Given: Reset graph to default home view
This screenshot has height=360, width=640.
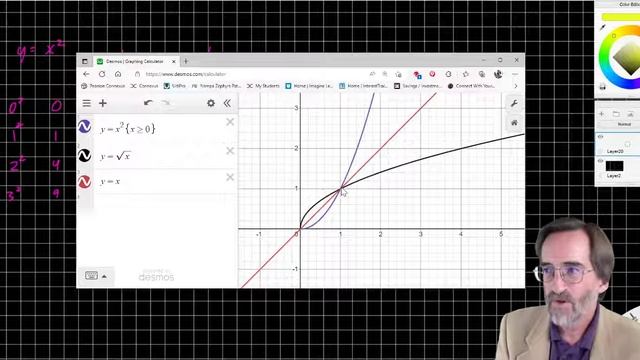Looking at the screenshot, I should coord(514,122).
